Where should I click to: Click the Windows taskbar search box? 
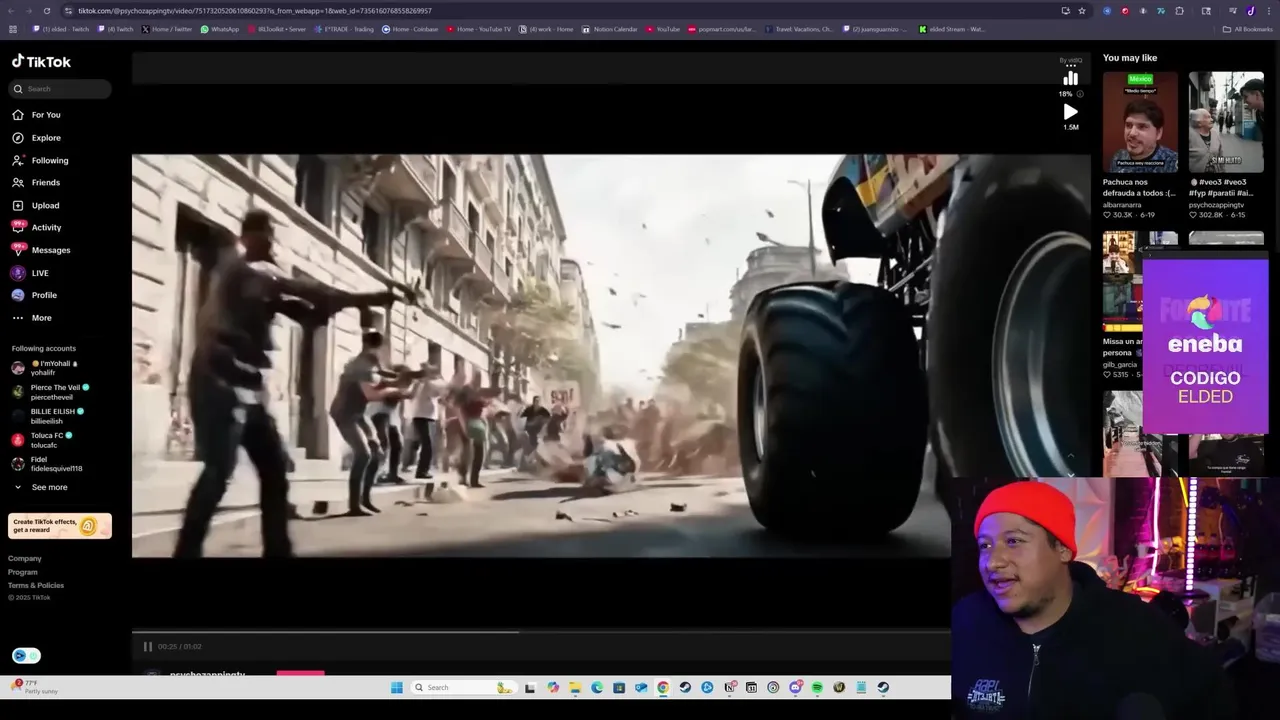[x=462, y=688]
